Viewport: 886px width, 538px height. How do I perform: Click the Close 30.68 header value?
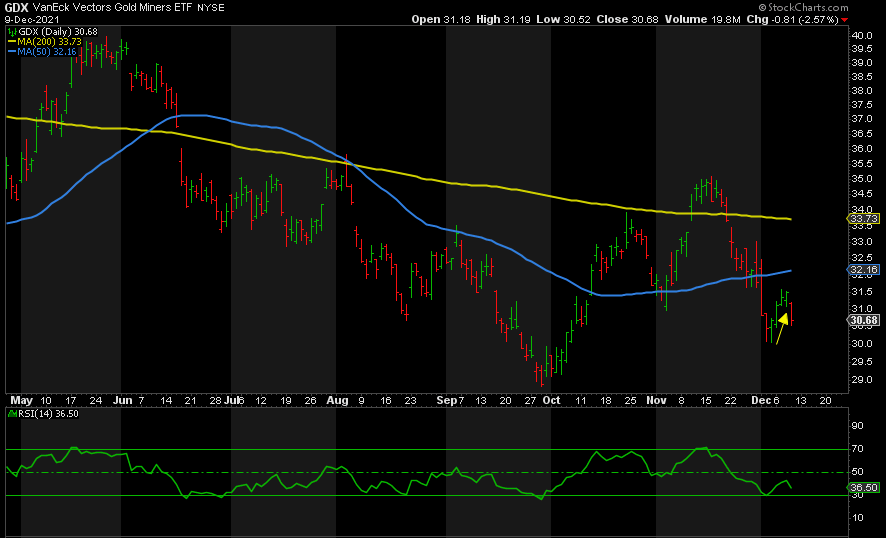628,19
